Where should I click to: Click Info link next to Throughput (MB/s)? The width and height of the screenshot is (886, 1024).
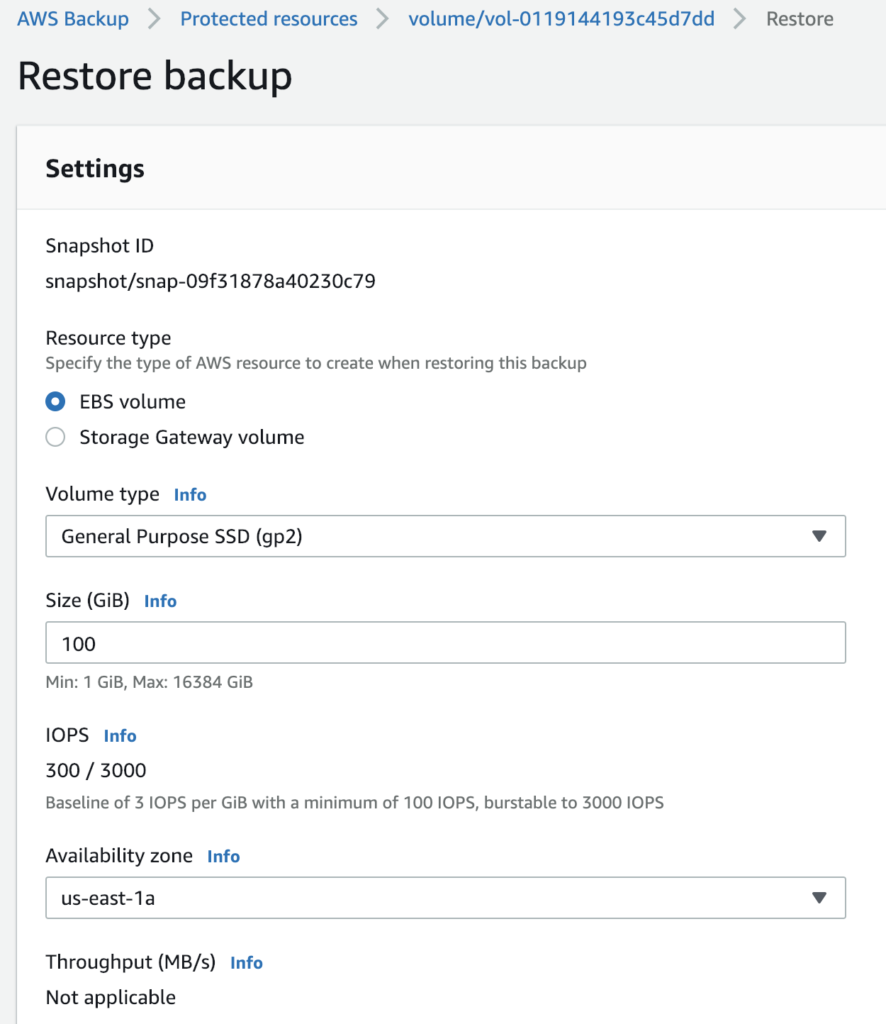[246, 963]
